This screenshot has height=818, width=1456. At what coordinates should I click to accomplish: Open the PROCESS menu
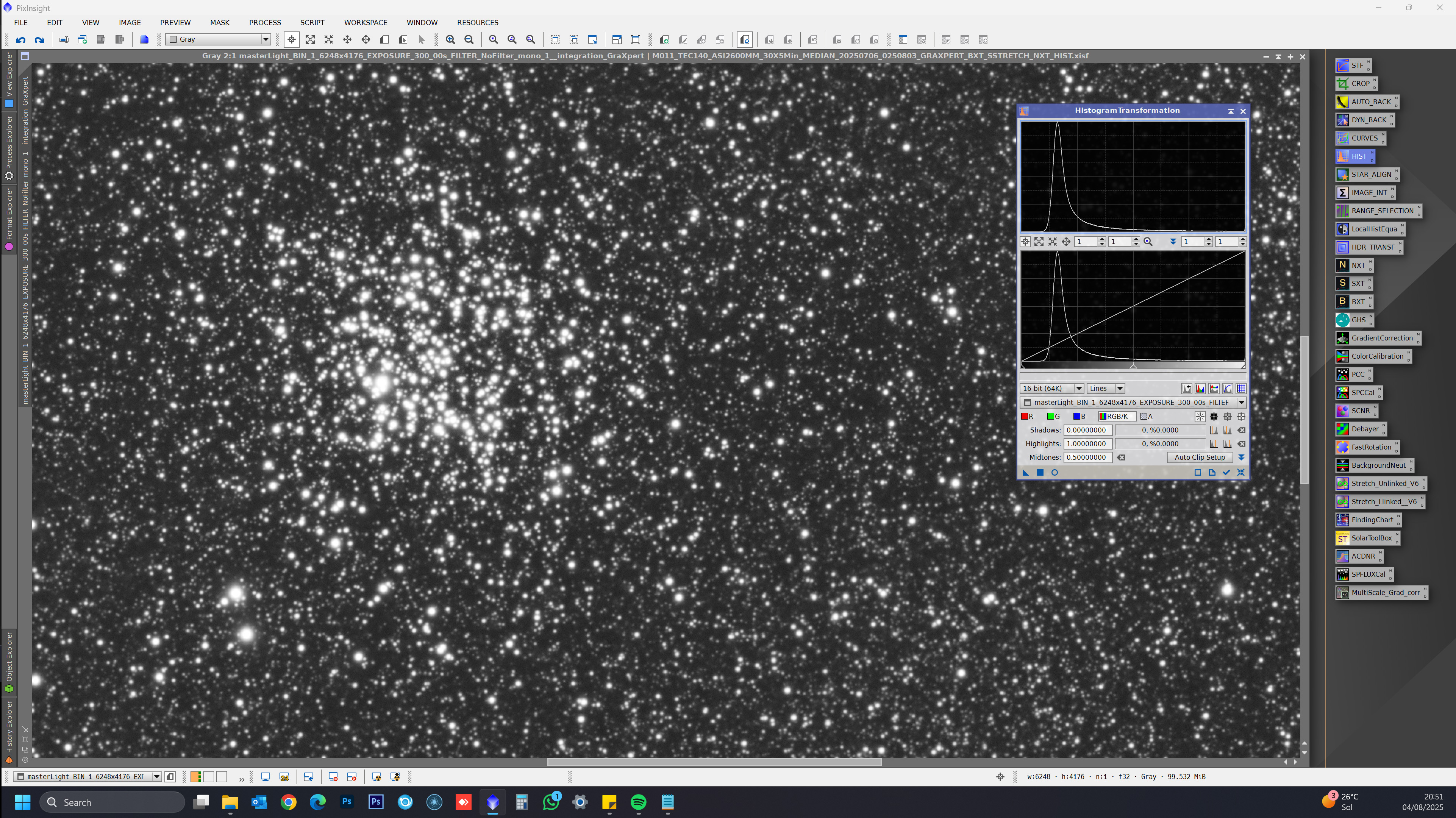click(264, 23)
